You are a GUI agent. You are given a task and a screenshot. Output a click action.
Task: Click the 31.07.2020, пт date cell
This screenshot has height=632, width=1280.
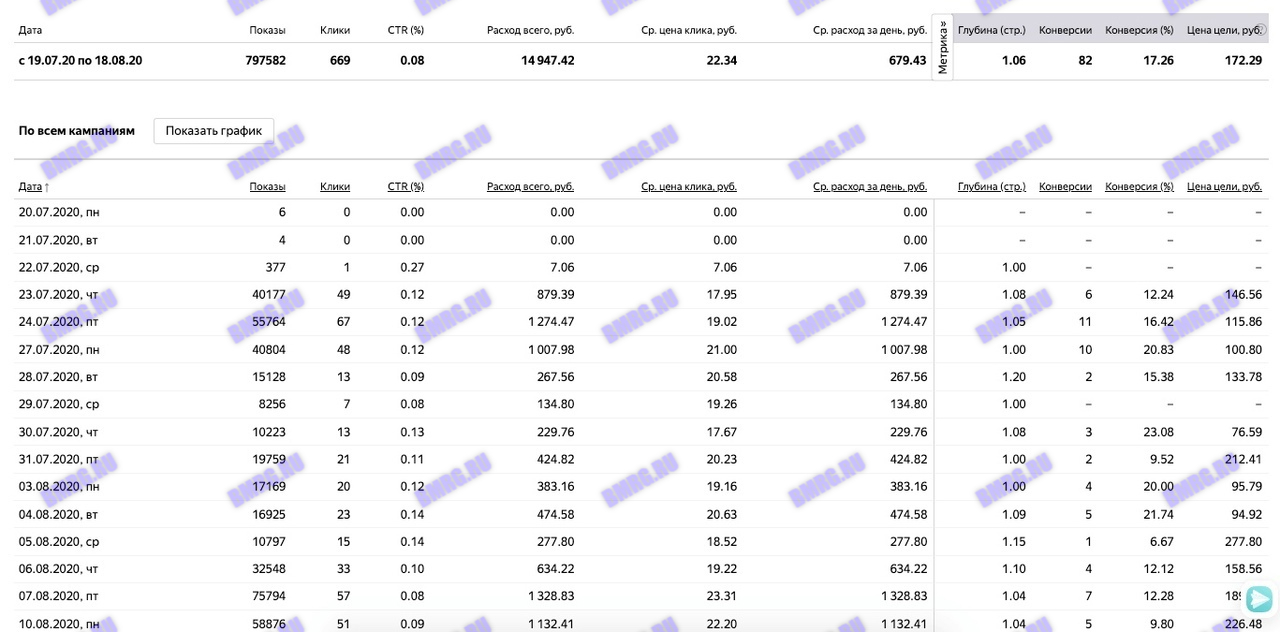(59, 459)
